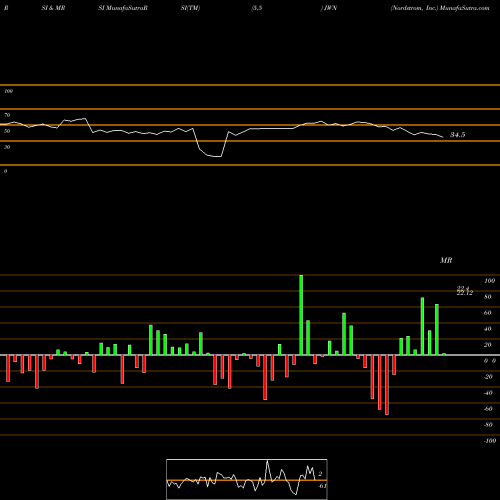
Task: Click the MR axis label 40
Action: tap(488, 329)
